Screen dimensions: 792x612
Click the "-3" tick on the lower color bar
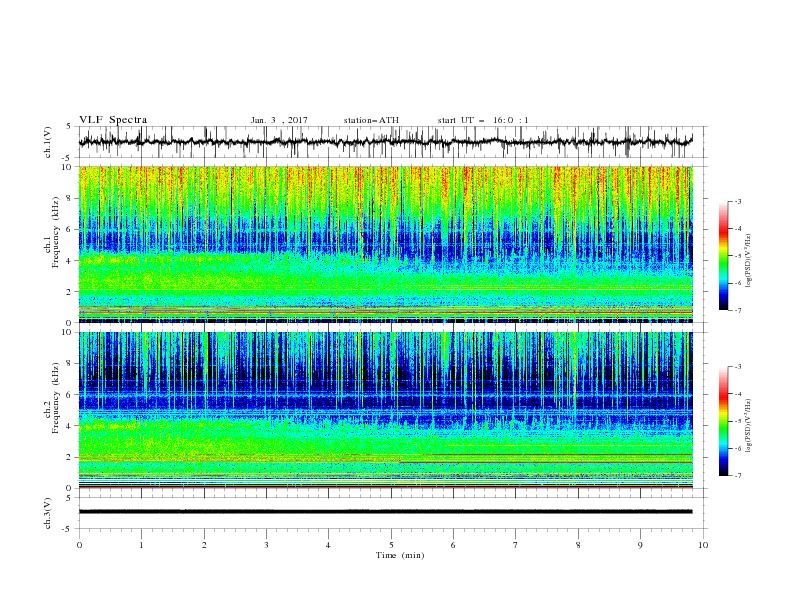[737, 367]
